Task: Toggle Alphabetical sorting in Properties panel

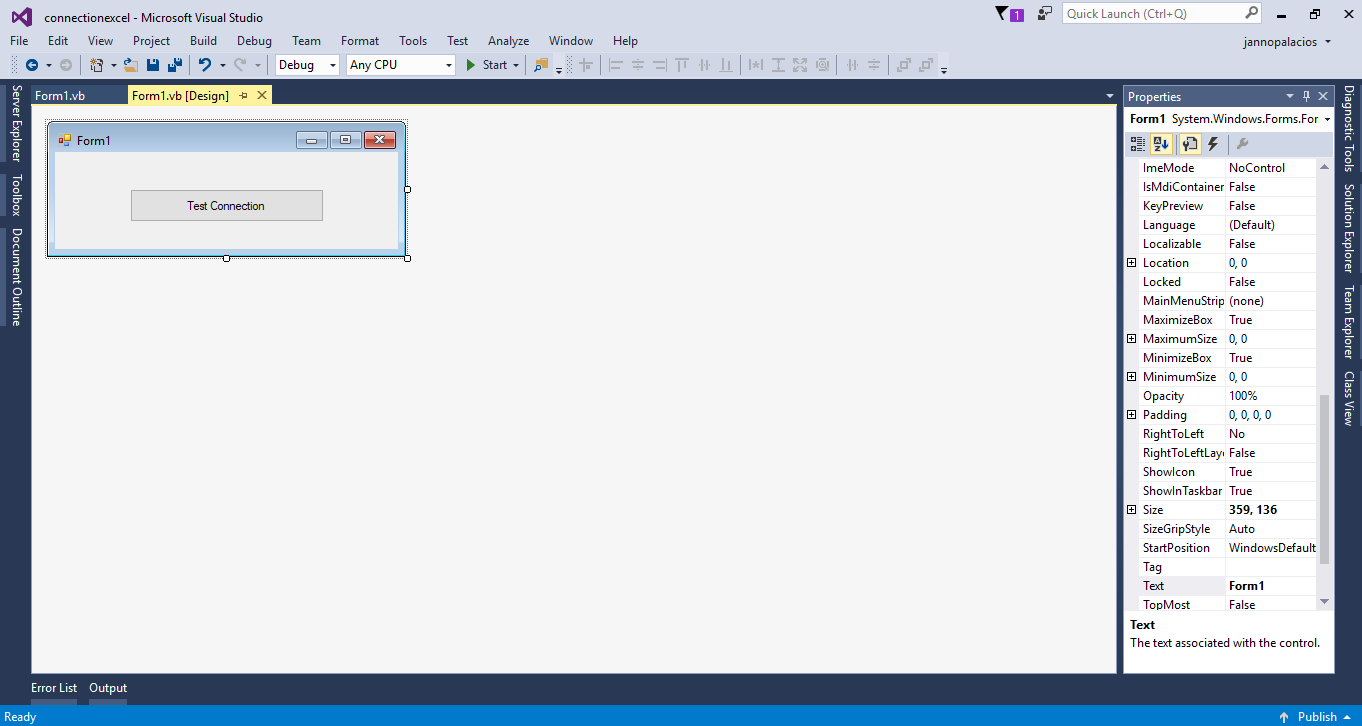Action: click(1161, 144)
